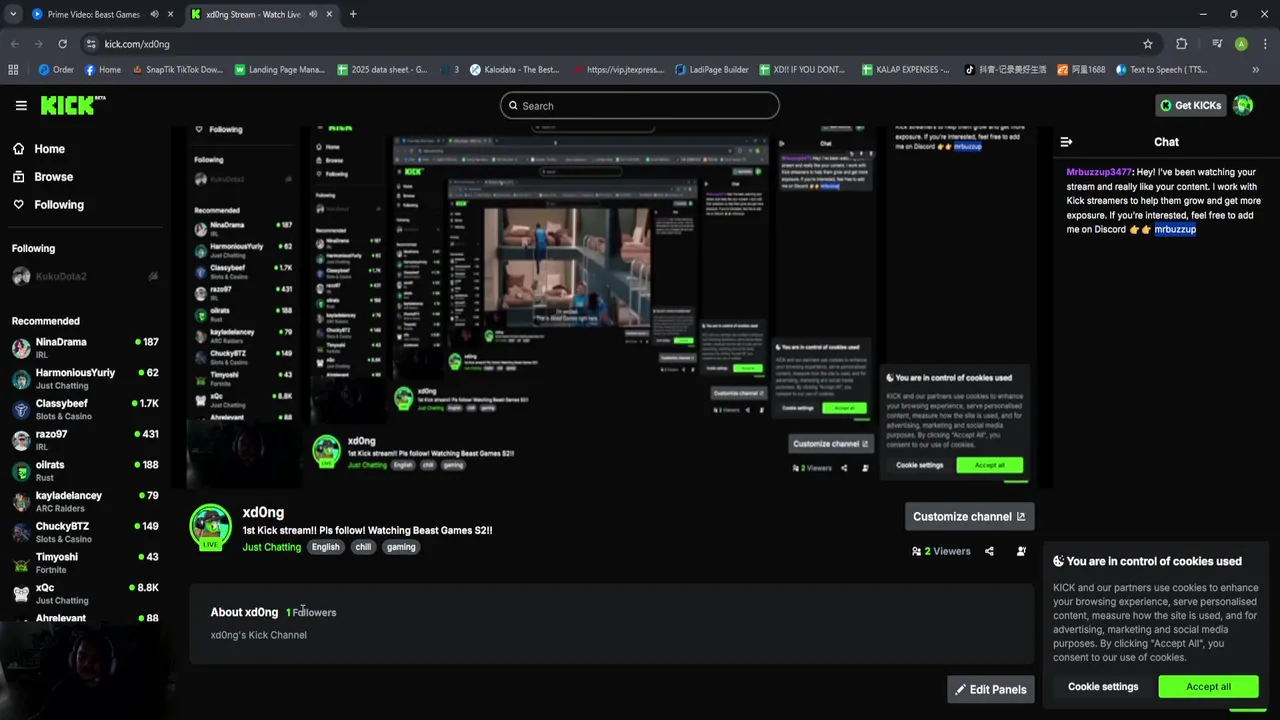Mute the xd0ng Stream tab audio icon
Image resolution: width=1280 pixels, height=720 pixels.
313,14
